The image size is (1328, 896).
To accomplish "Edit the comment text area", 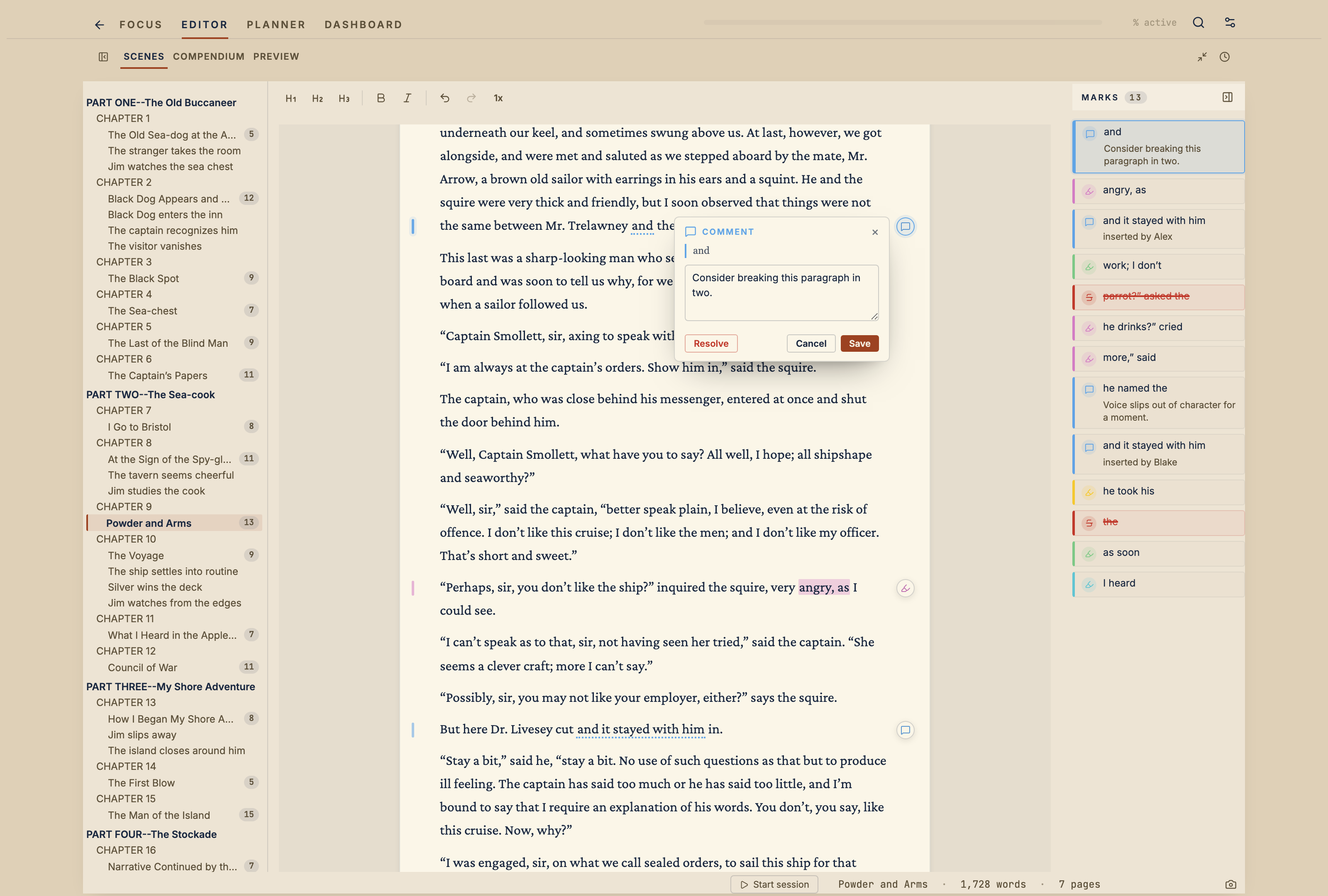I will (781, 292).
